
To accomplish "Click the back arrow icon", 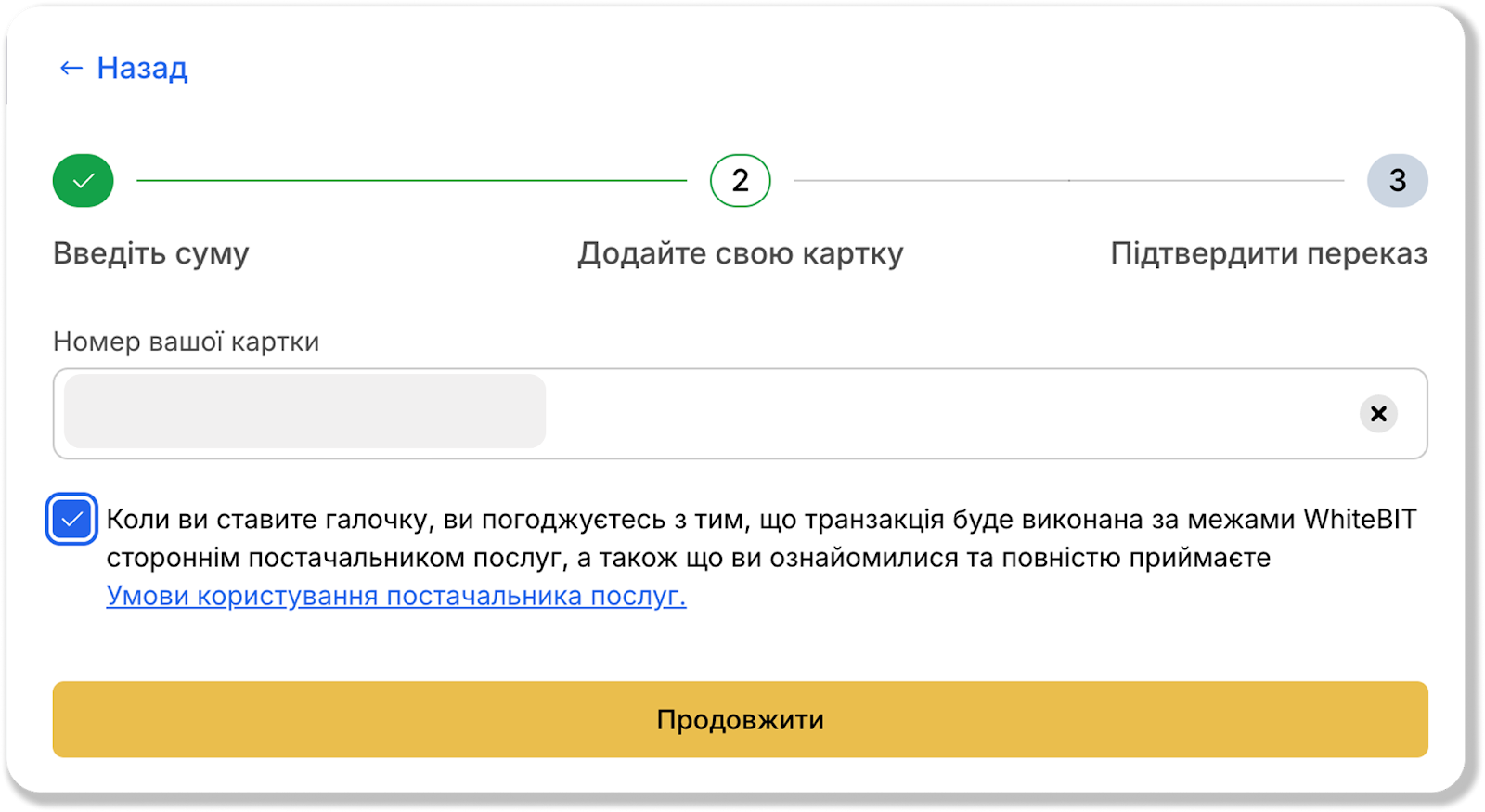I will tap(71, 68).
